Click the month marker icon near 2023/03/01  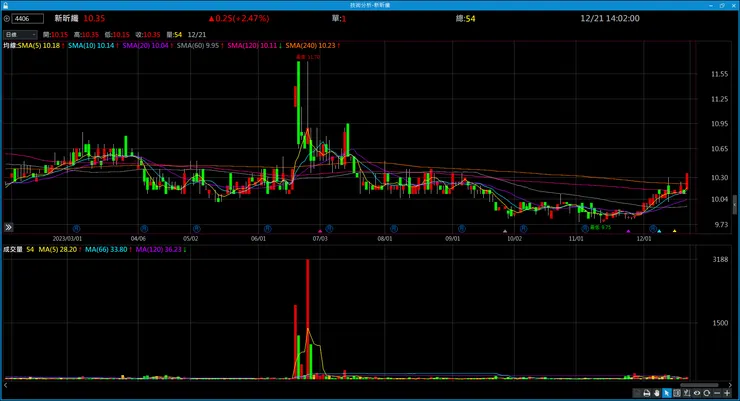click(x=76, y=229)
